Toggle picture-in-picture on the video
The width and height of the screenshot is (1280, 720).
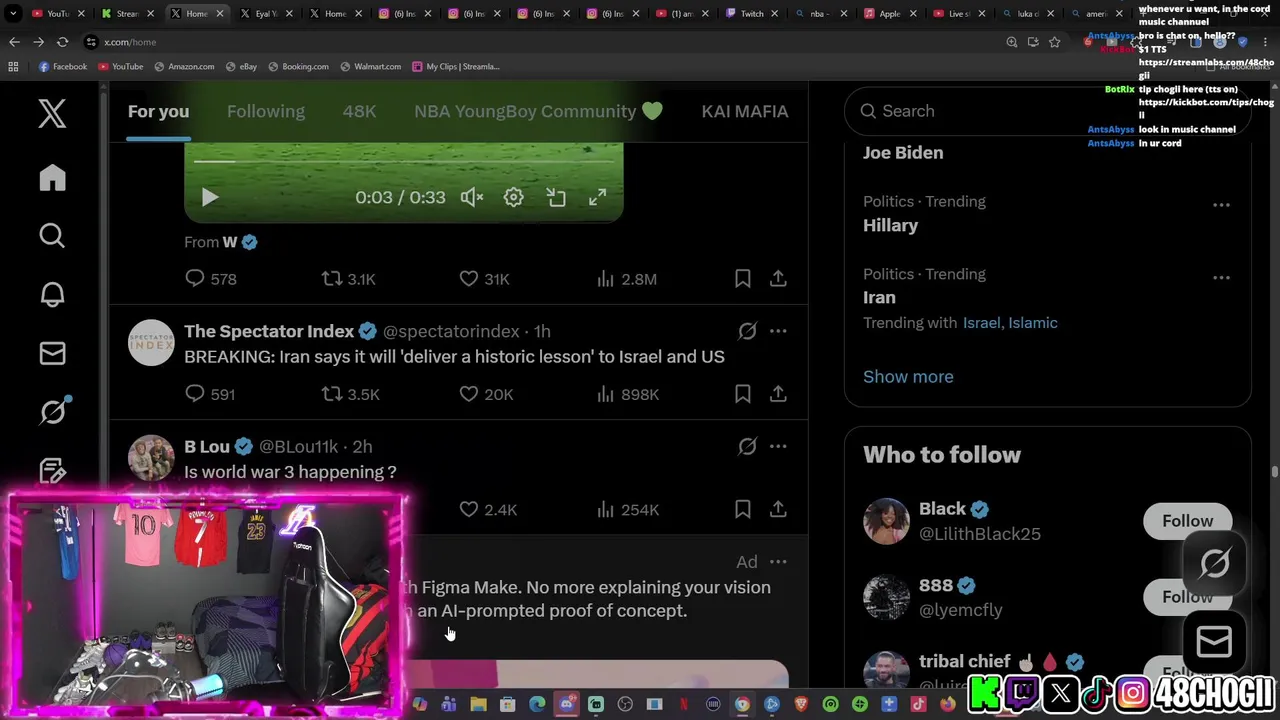tap(555, 197)
